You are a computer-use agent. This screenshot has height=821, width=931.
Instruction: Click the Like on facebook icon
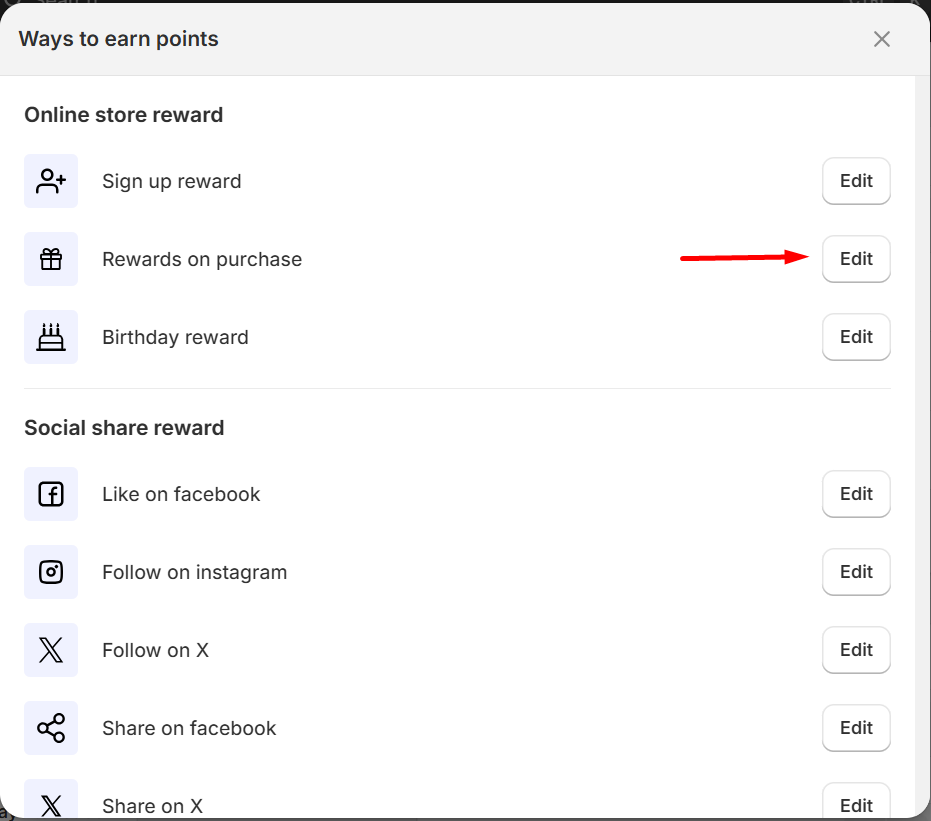click(x=51, y=494)
